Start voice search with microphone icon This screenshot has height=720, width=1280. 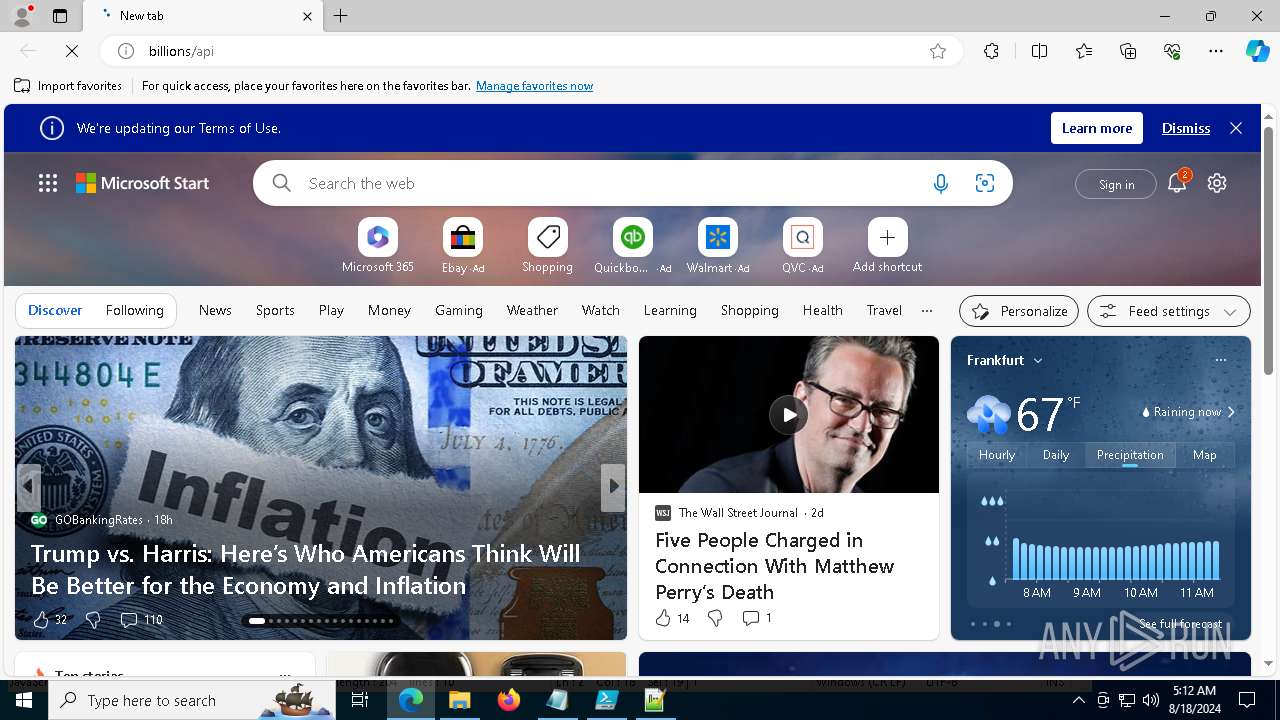(x=941, y=183)
